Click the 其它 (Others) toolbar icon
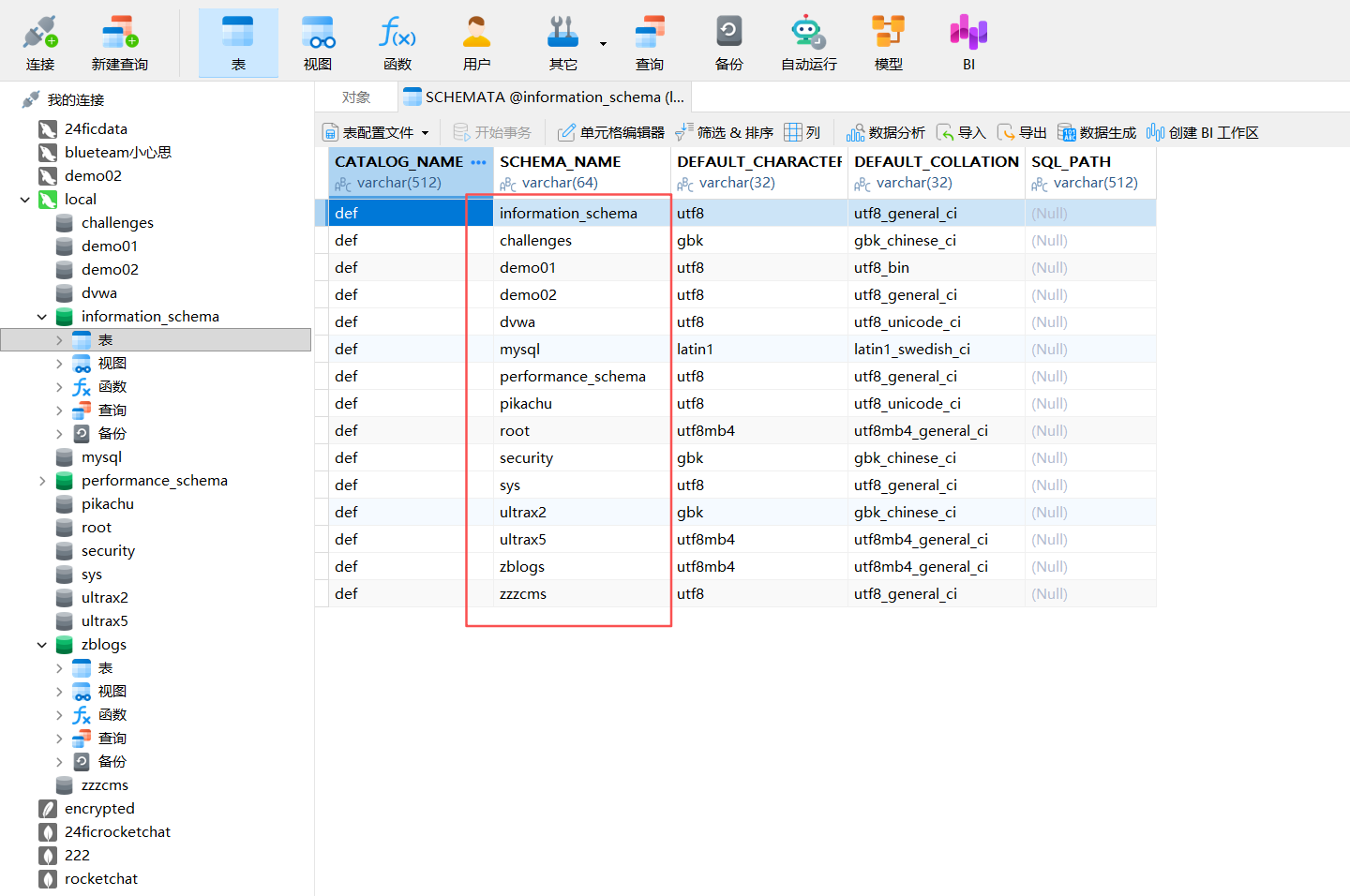 coord(563,43)
